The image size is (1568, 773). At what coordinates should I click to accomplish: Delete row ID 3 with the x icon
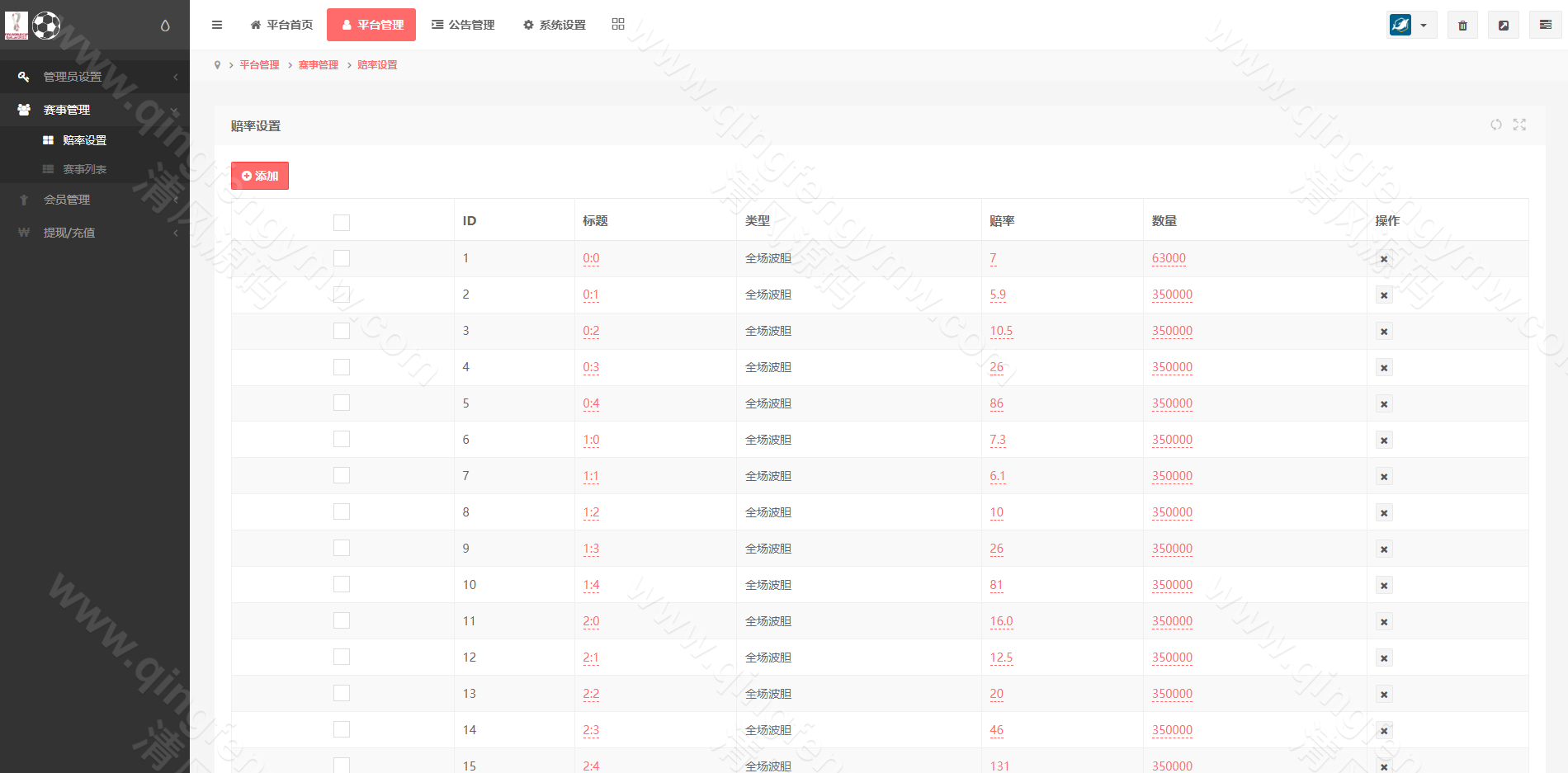pos(1384,331)
